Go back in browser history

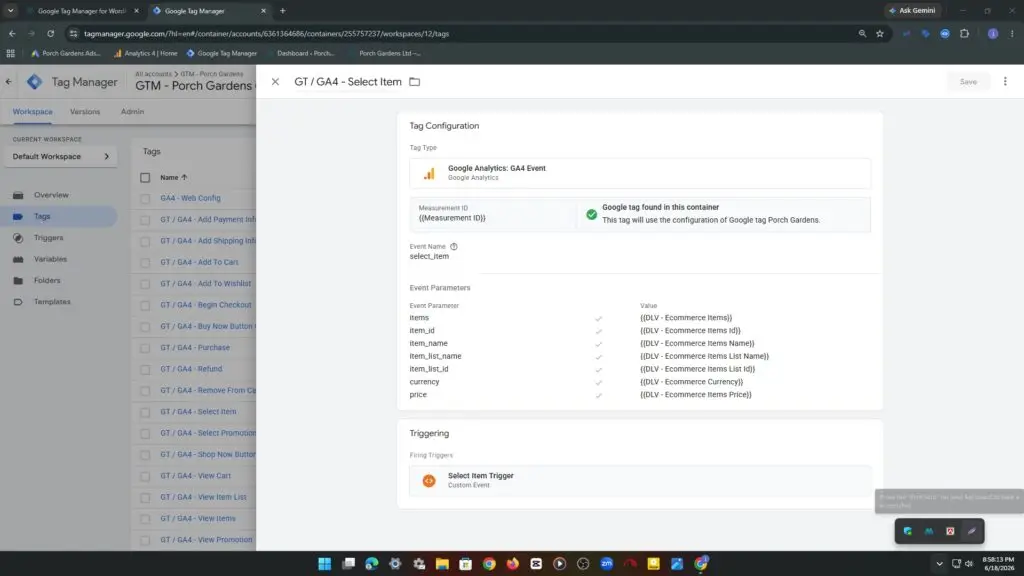coord(12,33)
